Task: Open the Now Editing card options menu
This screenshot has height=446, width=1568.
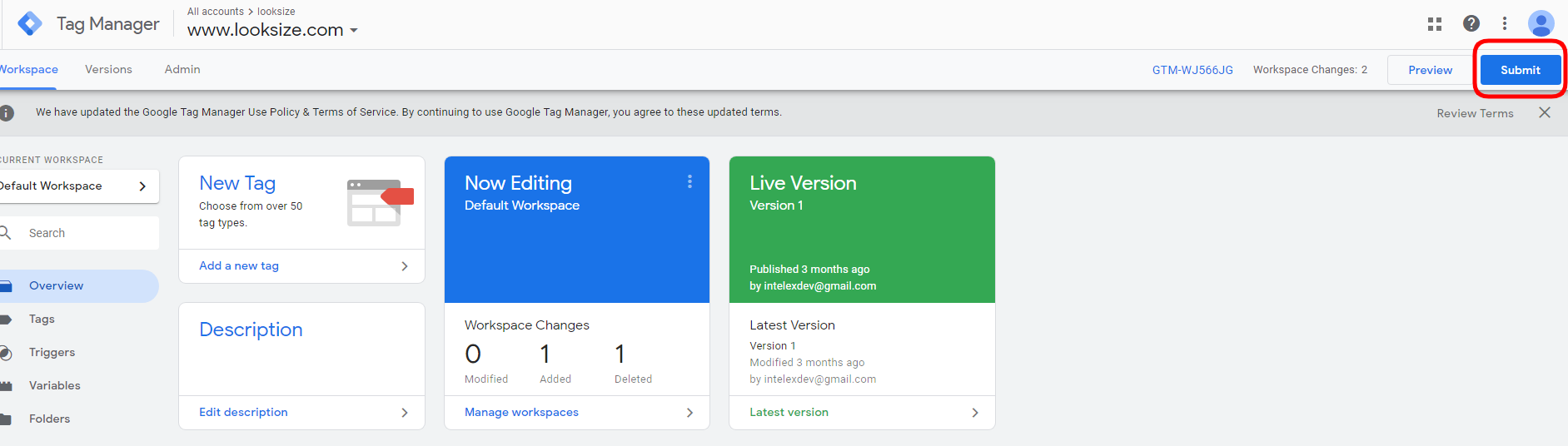Action: 689,181
